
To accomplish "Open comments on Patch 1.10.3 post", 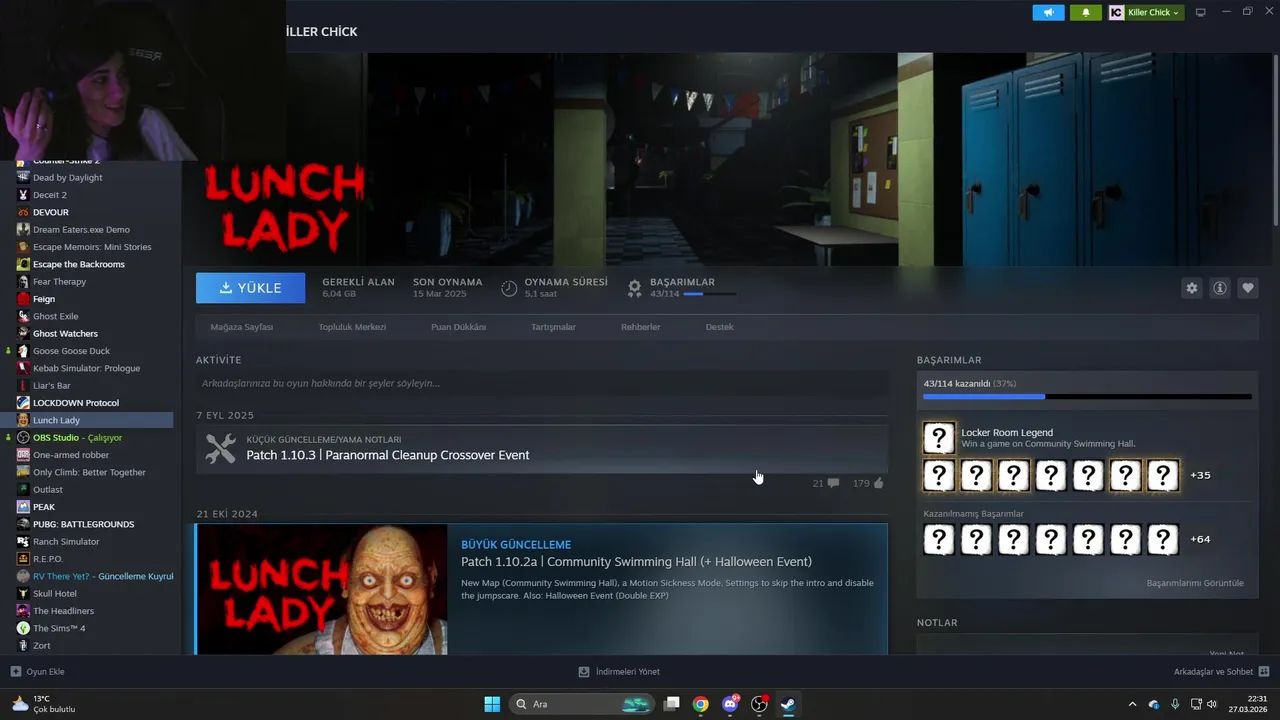I will click(x=826, y=483).
